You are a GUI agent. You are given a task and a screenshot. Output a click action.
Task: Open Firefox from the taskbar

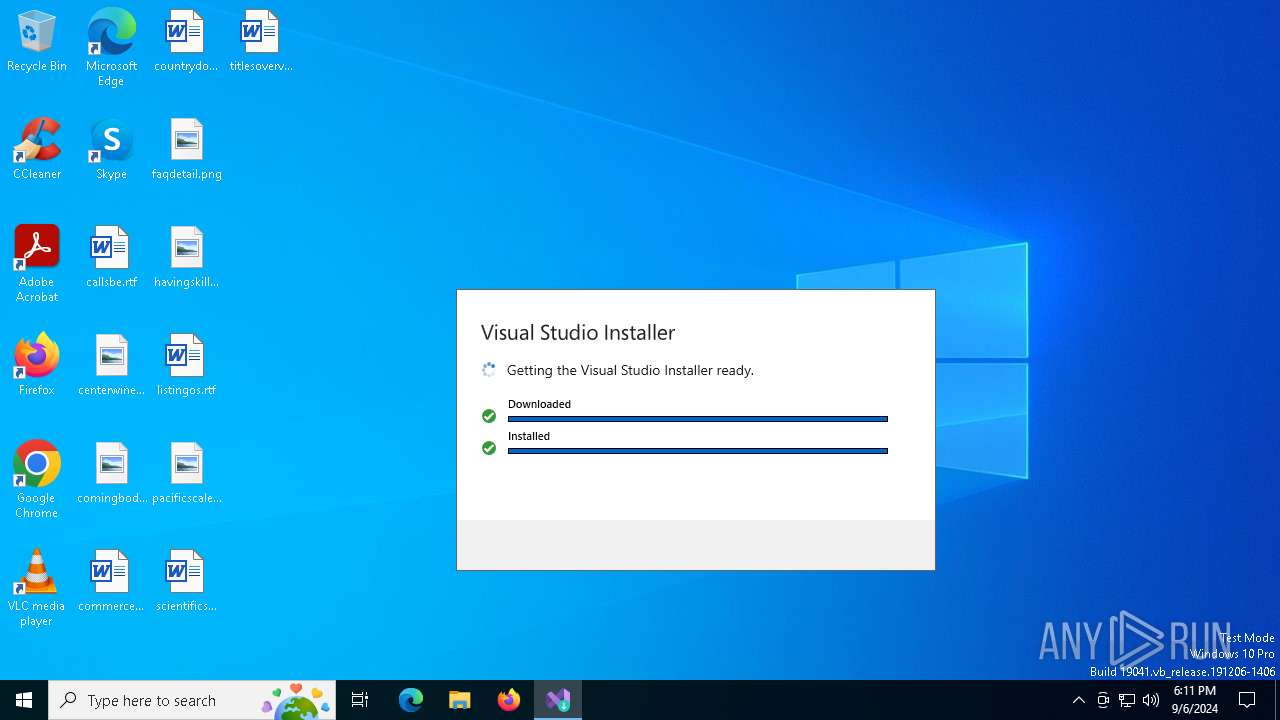[x=509, y=700]
